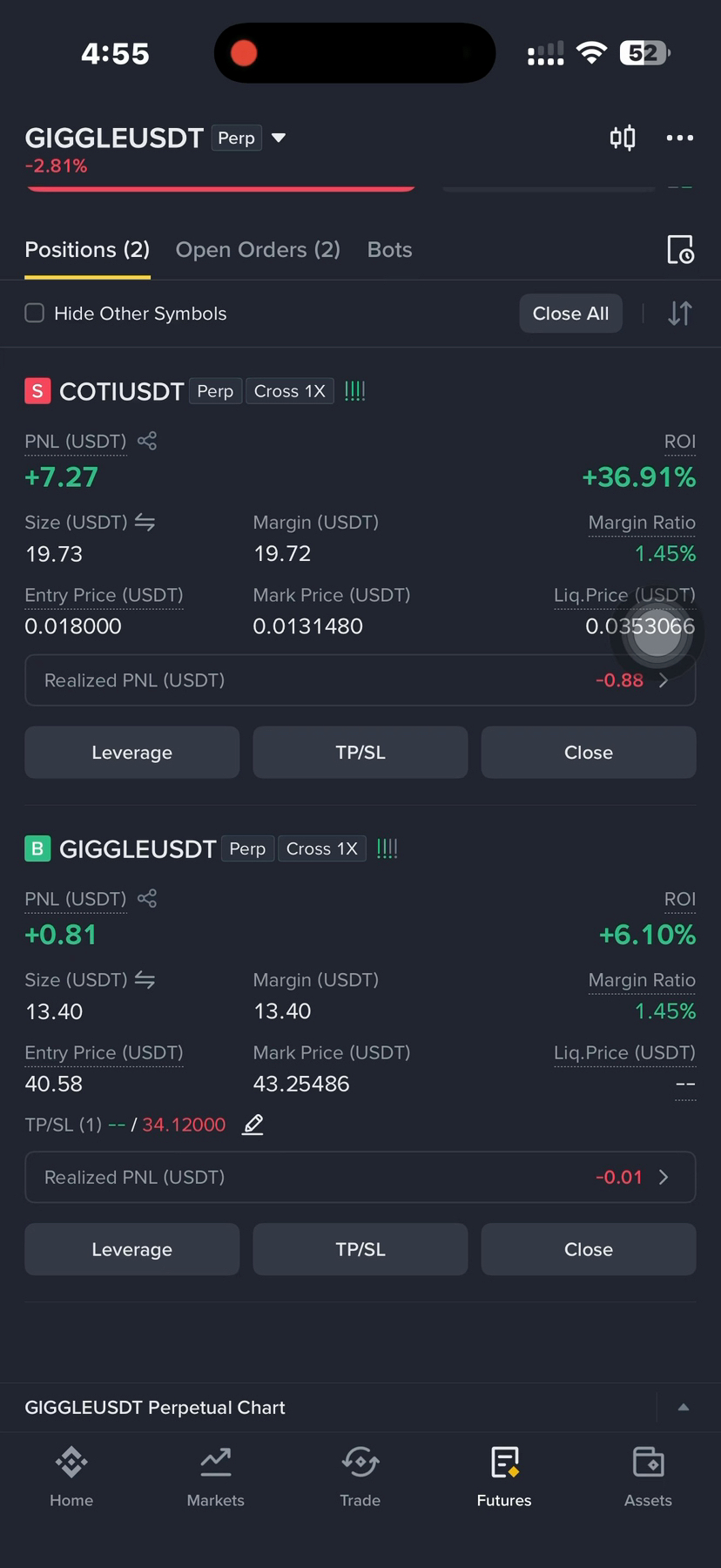
Task: Switch to the Bots tab
Action: click(x=389, y=250)
